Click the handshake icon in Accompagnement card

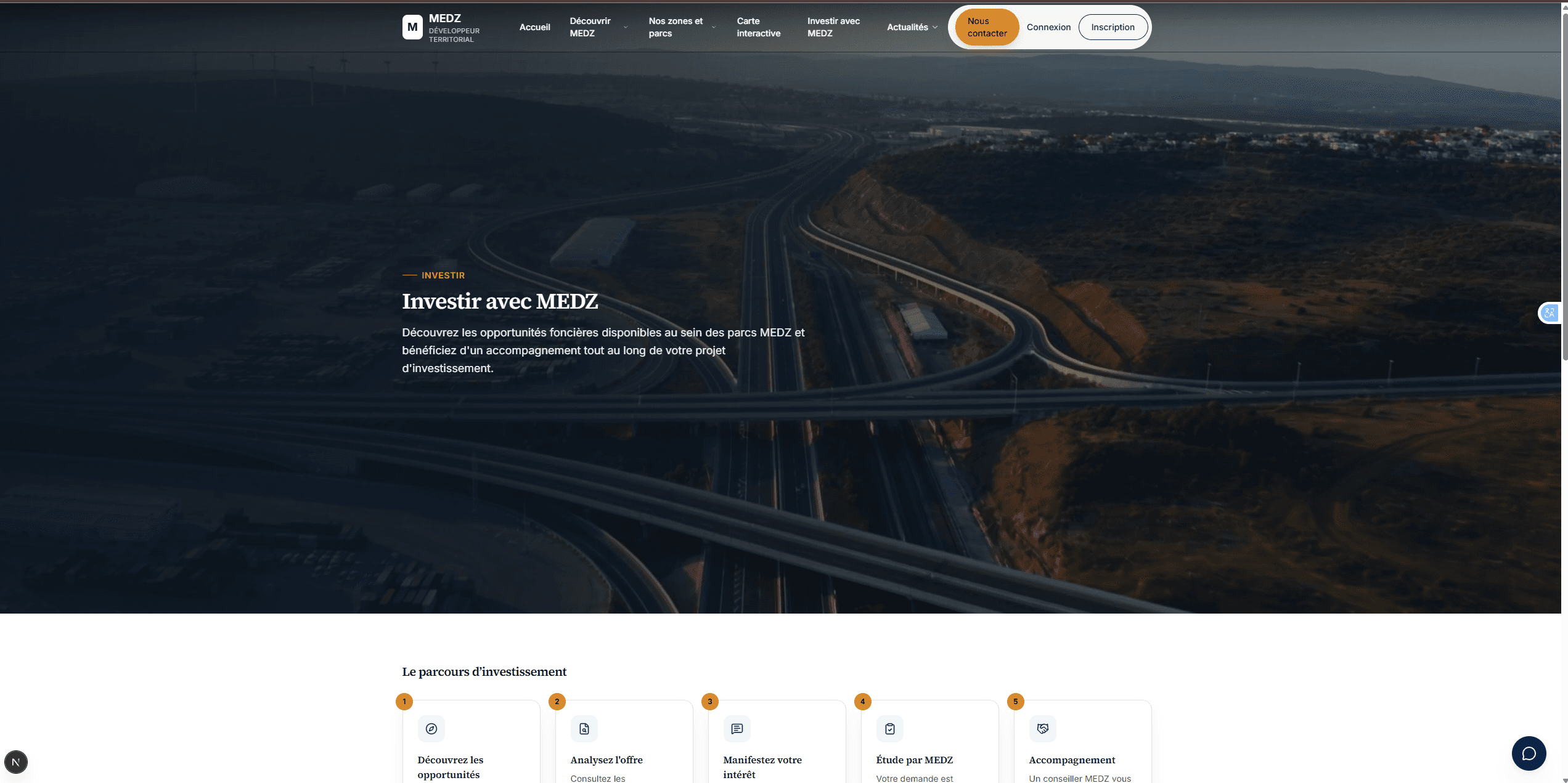tap(1043, 729)
